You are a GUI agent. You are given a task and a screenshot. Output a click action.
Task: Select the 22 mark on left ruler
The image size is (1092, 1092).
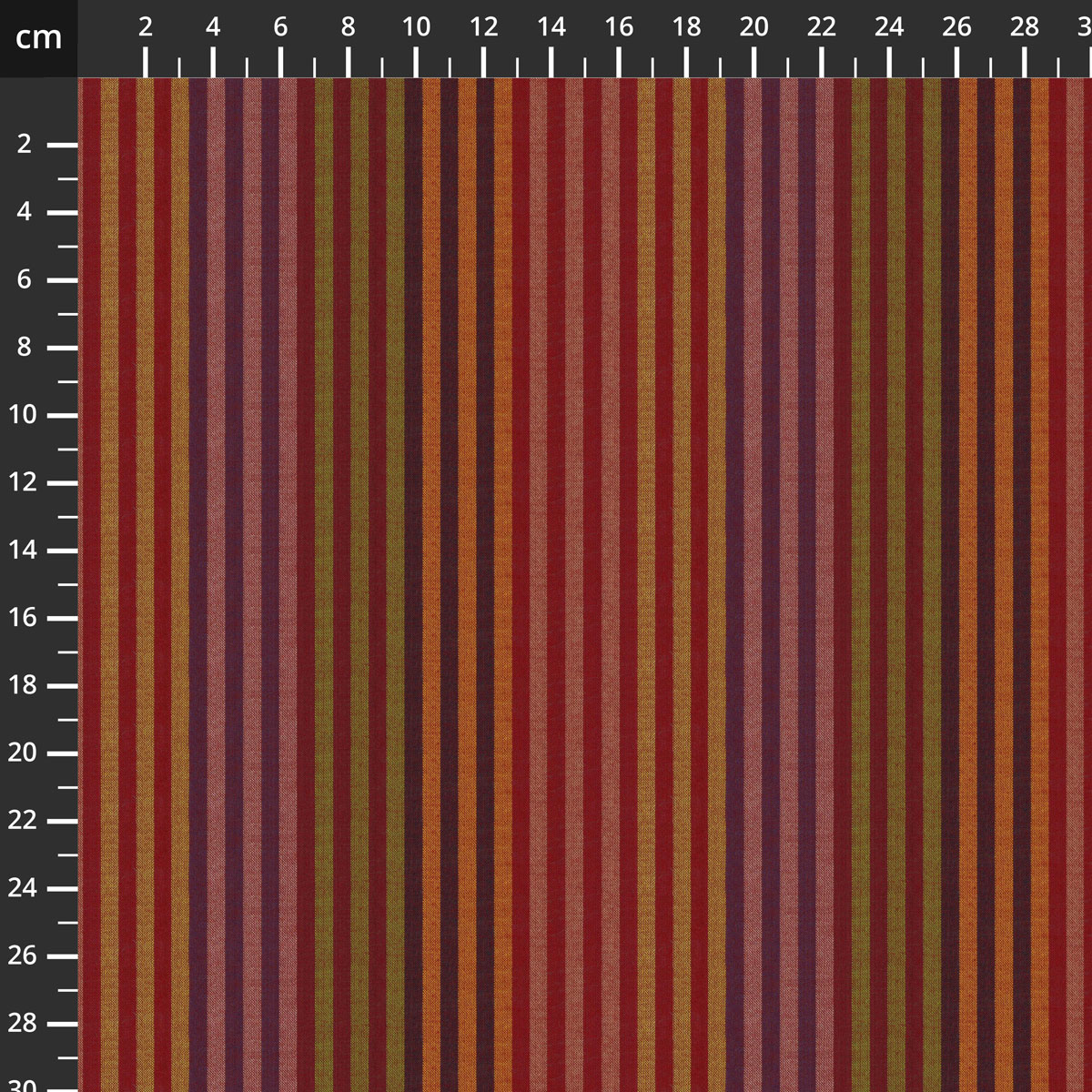[x=25, y=820]
